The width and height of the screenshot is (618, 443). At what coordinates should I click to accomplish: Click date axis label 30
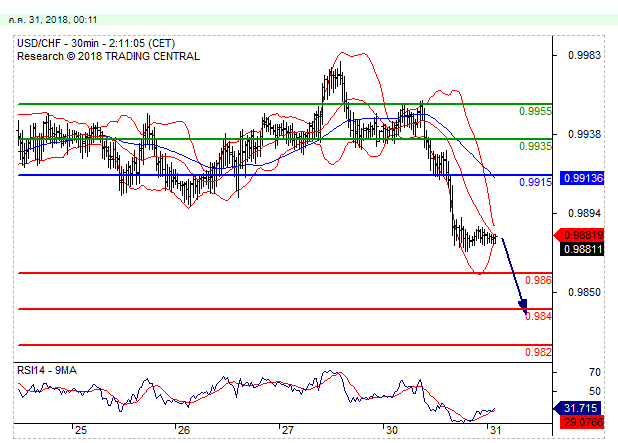tap(391, 430)
